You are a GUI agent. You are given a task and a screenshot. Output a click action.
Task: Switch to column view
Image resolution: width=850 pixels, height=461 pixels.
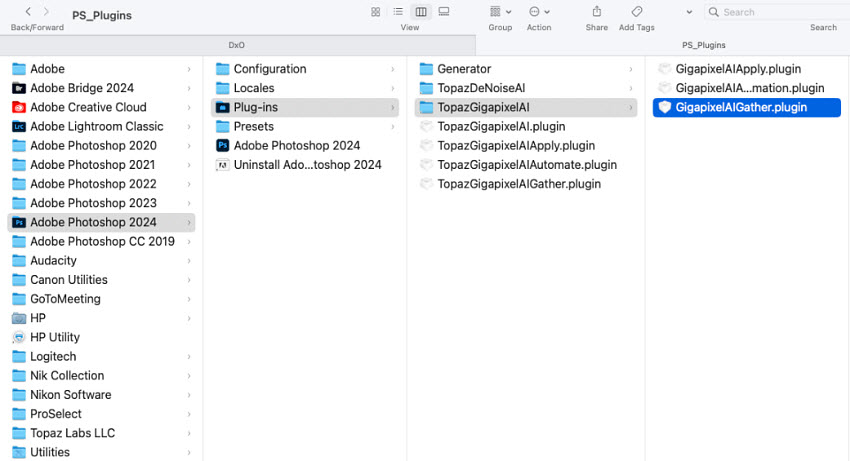421,12
